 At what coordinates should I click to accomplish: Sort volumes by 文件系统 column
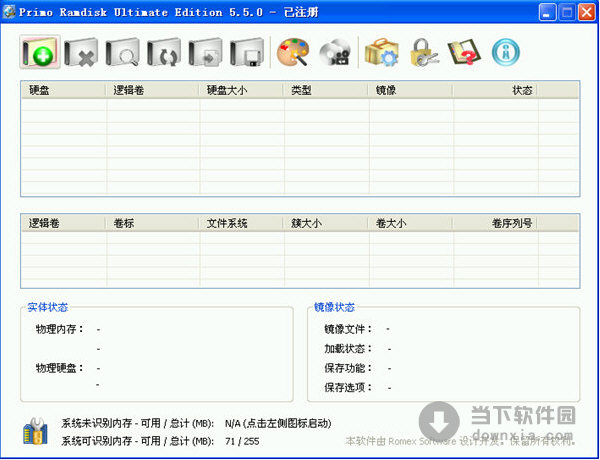241,223
